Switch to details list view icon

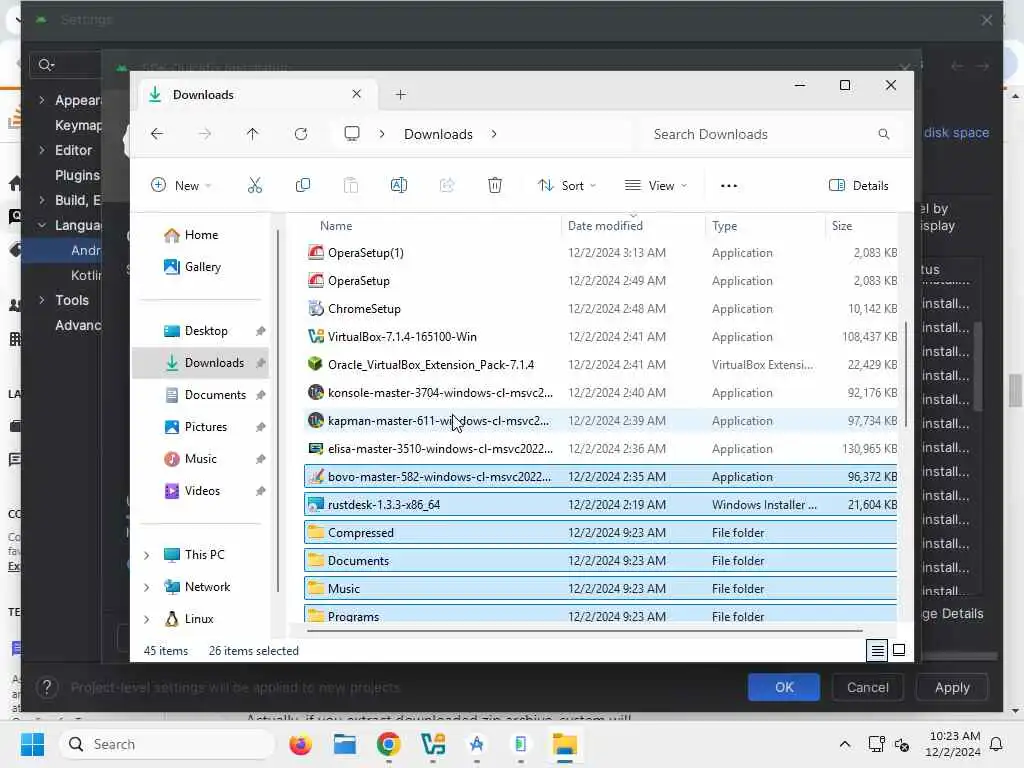[877, 650]
